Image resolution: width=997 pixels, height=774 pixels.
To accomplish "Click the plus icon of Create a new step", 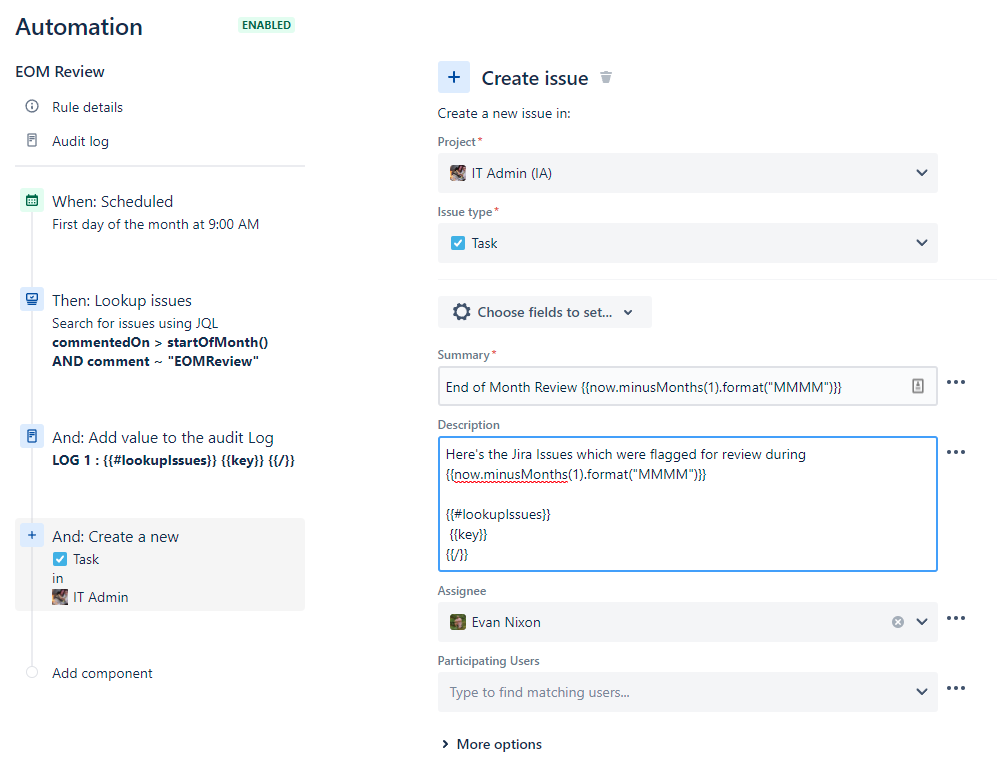I will coord(32,536).
